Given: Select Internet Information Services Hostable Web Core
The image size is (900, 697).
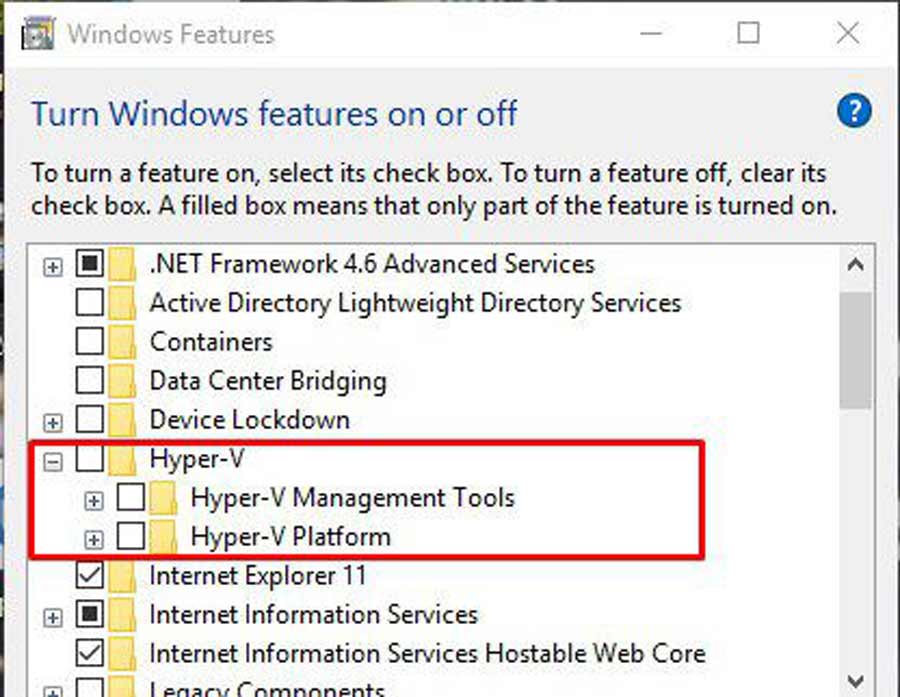Looking at the screenshot, I should point(427,654).
